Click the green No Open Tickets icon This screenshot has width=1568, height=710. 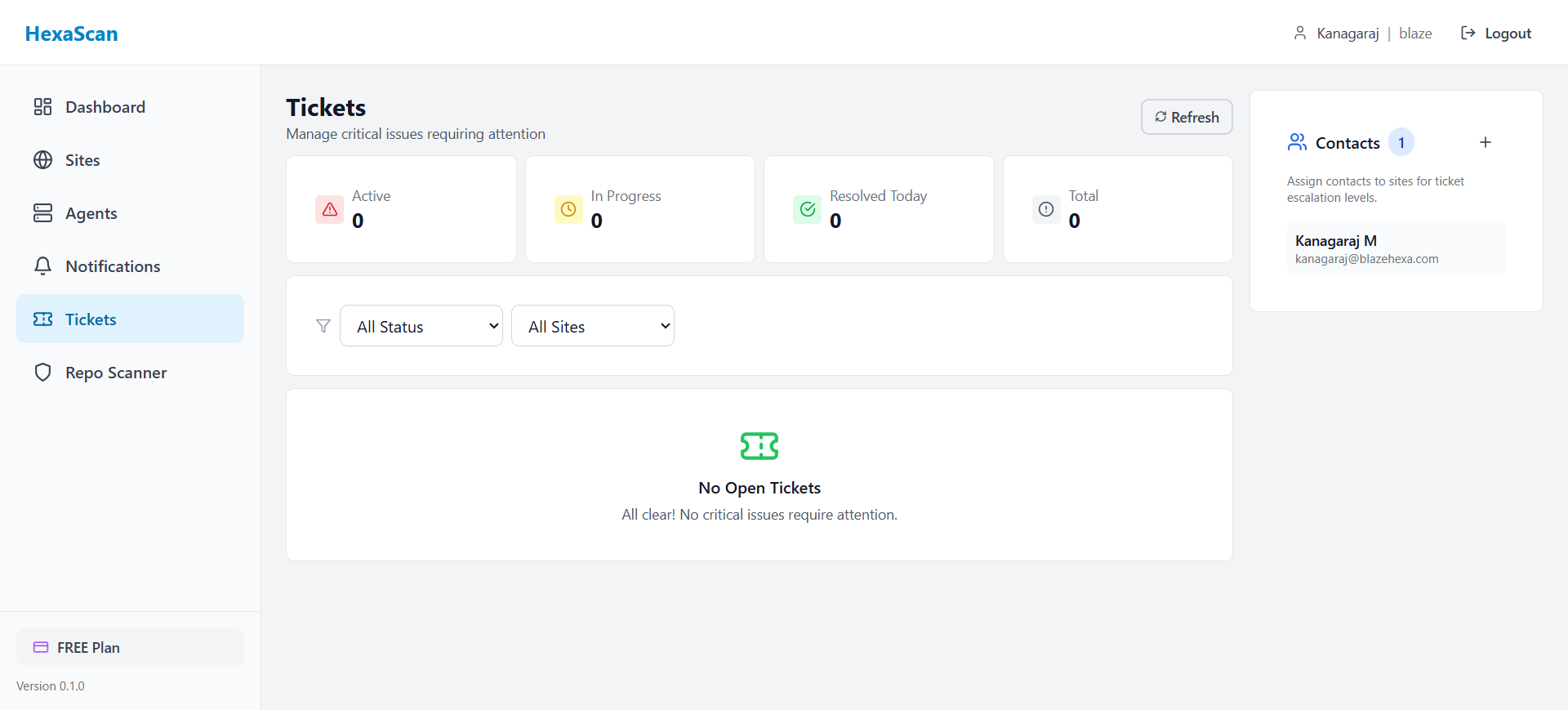(x=759, y=446)
